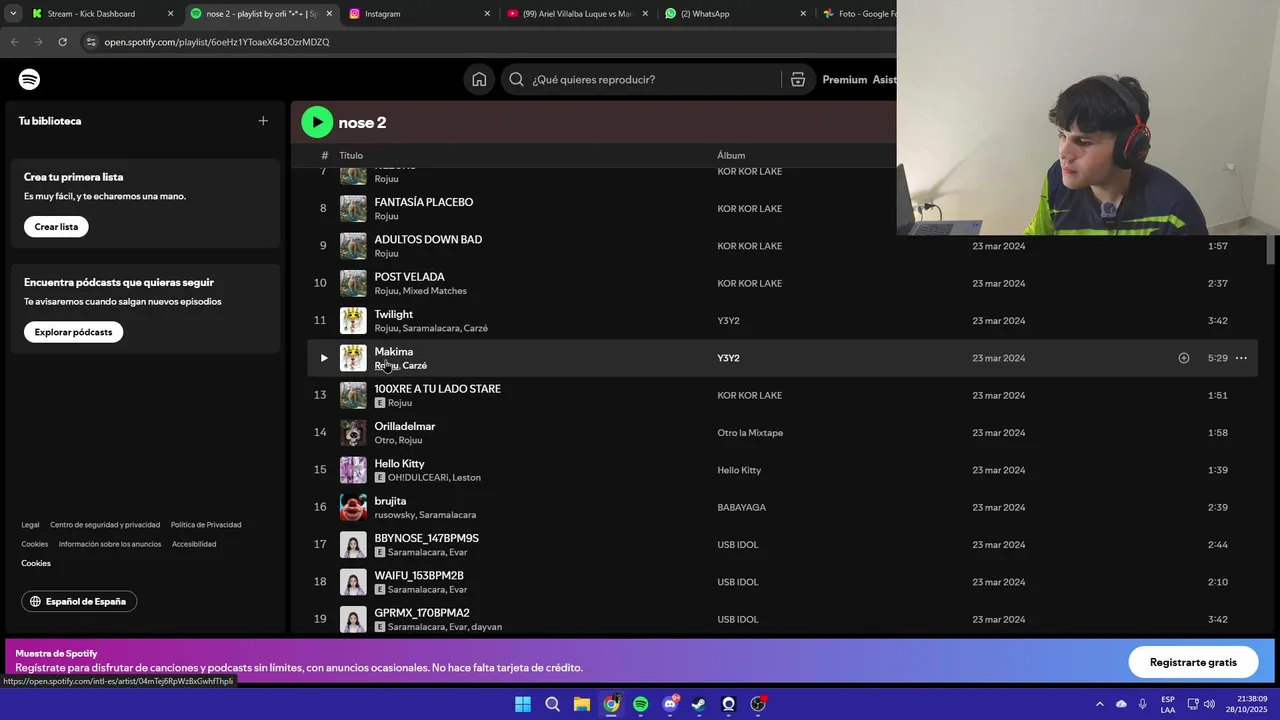The width and height of the screenshot is (1280, 720).
Task: Click the POST VELADA track title
Action: pos(409,277)
